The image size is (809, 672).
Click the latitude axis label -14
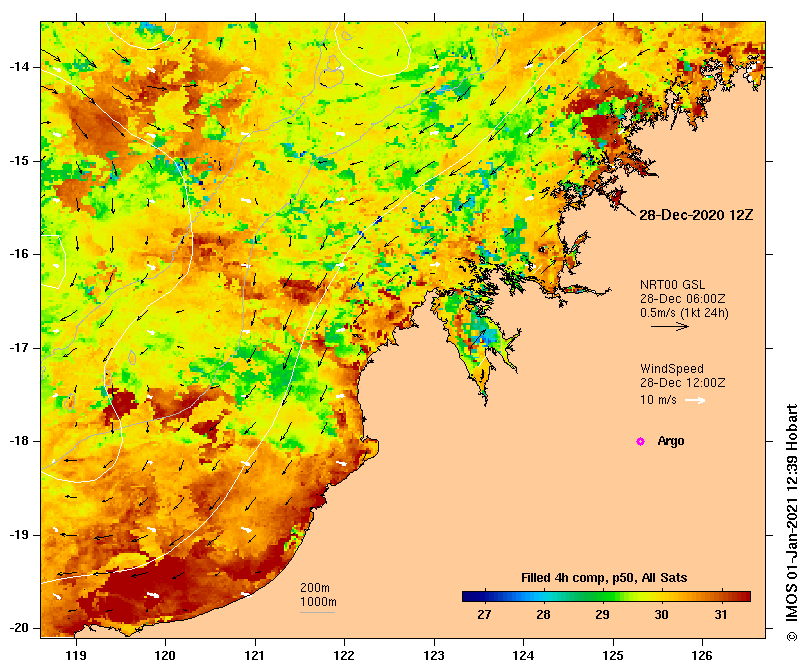pyautogui.click(x=19, y=67)
